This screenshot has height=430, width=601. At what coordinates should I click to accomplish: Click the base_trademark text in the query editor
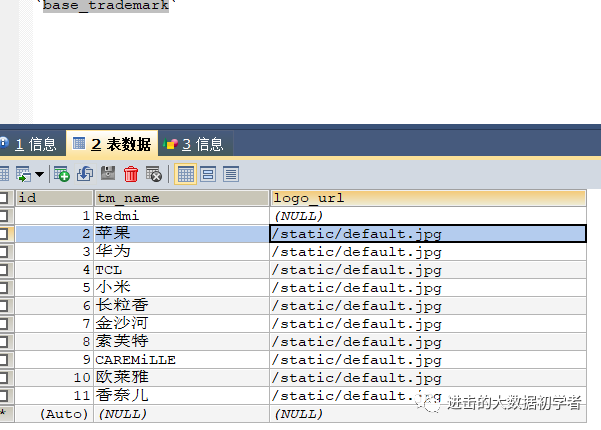(x=106, y=5)
